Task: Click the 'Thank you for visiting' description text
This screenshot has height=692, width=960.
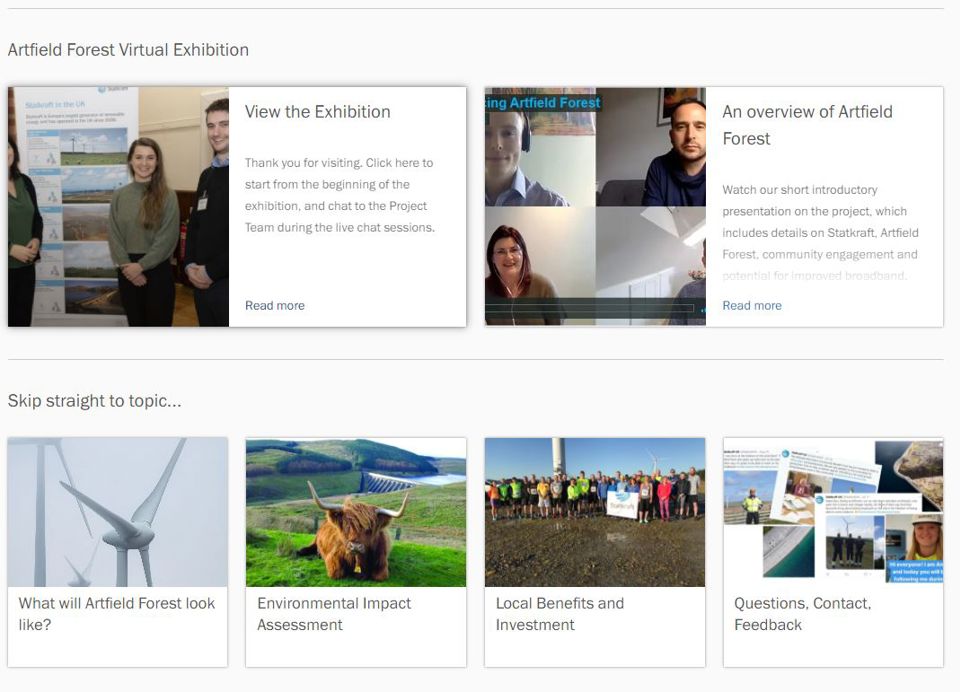Action: (x=340, y=195)
